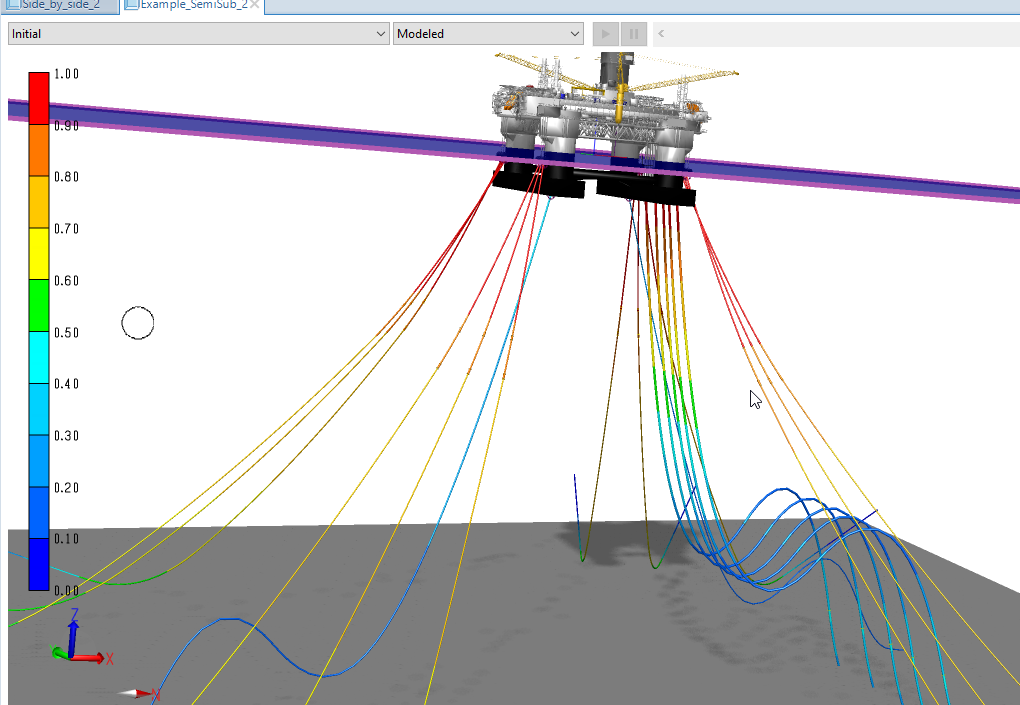Click the red-white direction arrow near X
The image size is (1020, 705).
pos(135,692)
